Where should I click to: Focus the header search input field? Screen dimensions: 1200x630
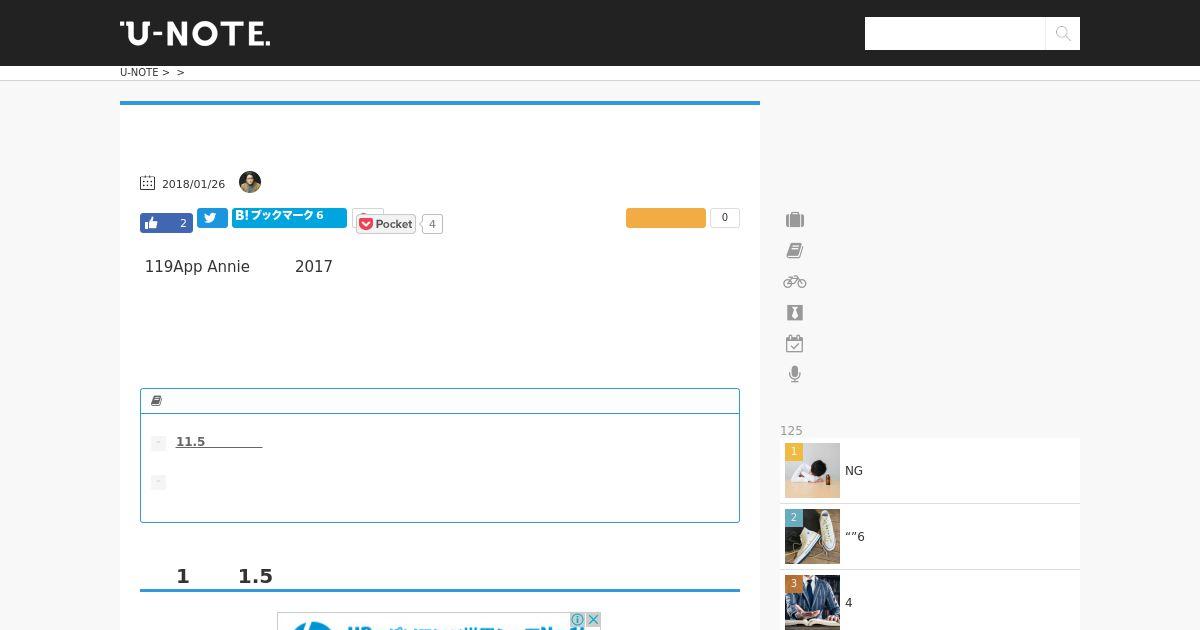tap(955, 33)
